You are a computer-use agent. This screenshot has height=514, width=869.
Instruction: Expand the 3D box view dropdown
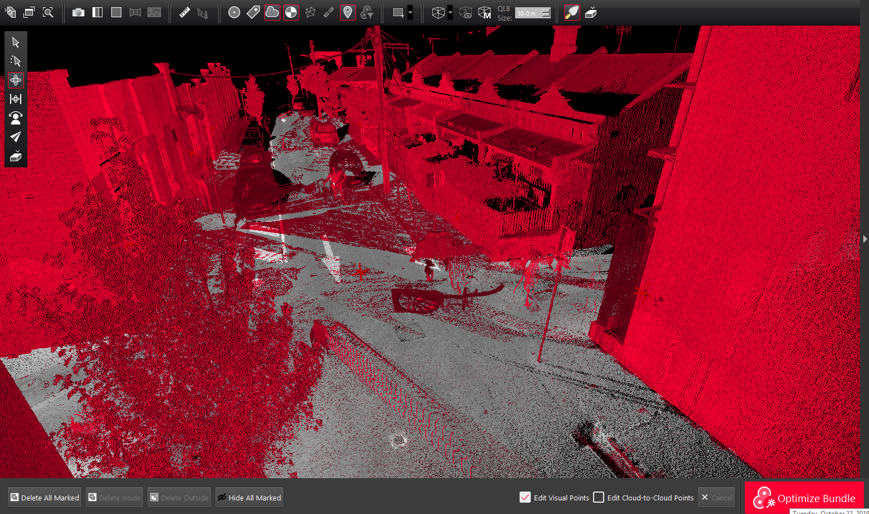(x=450, y=13)
